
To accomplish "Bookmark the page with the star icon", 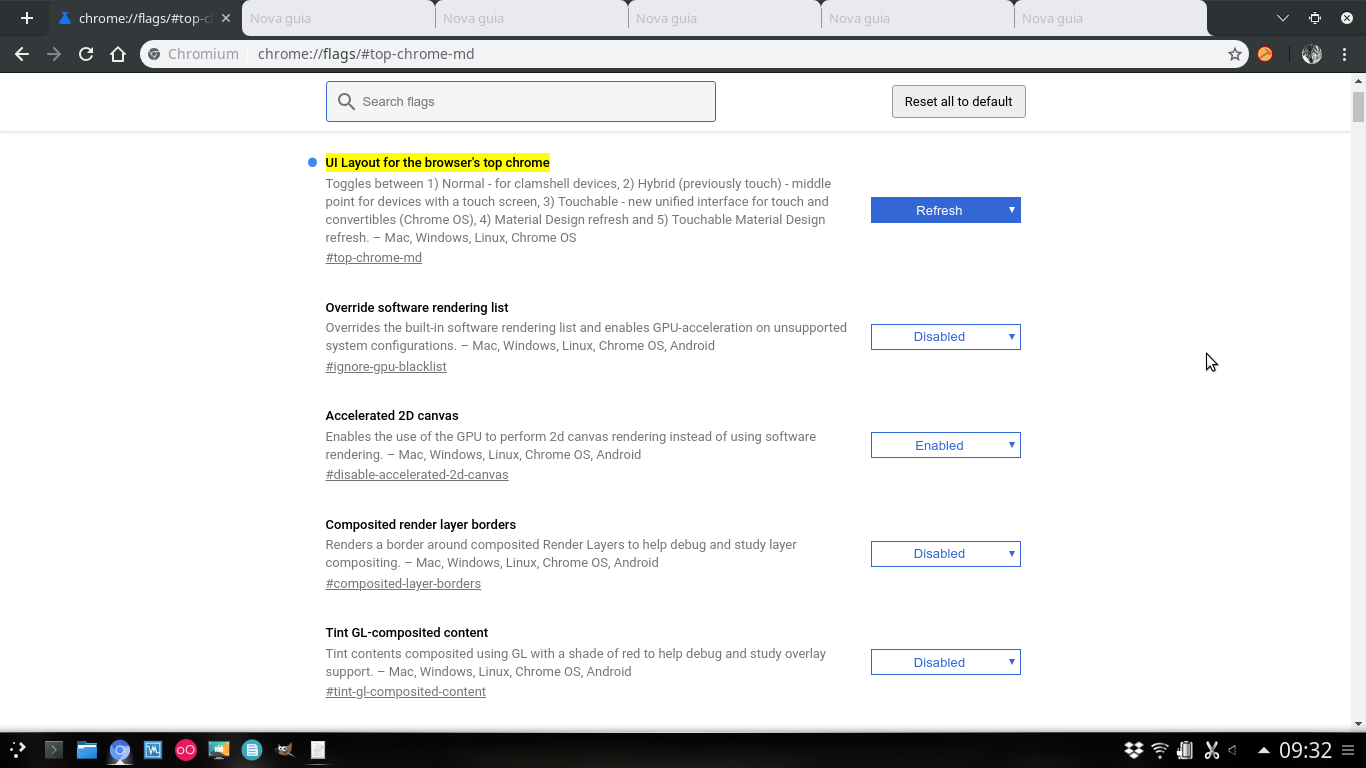I will tap(1235, 54).
